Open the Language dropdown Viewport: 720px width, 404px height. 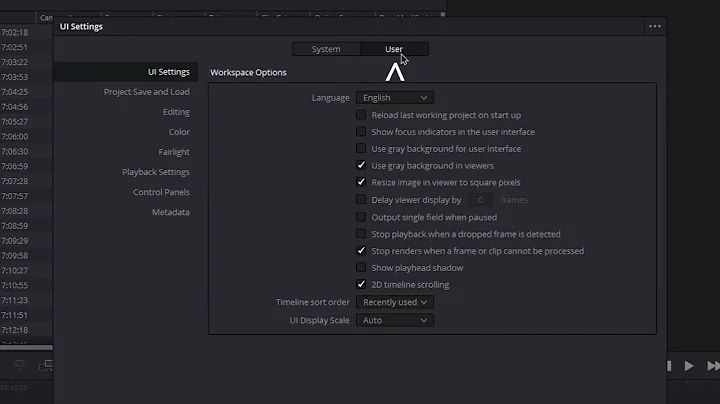pyautogui.click(x=394, y=98)
